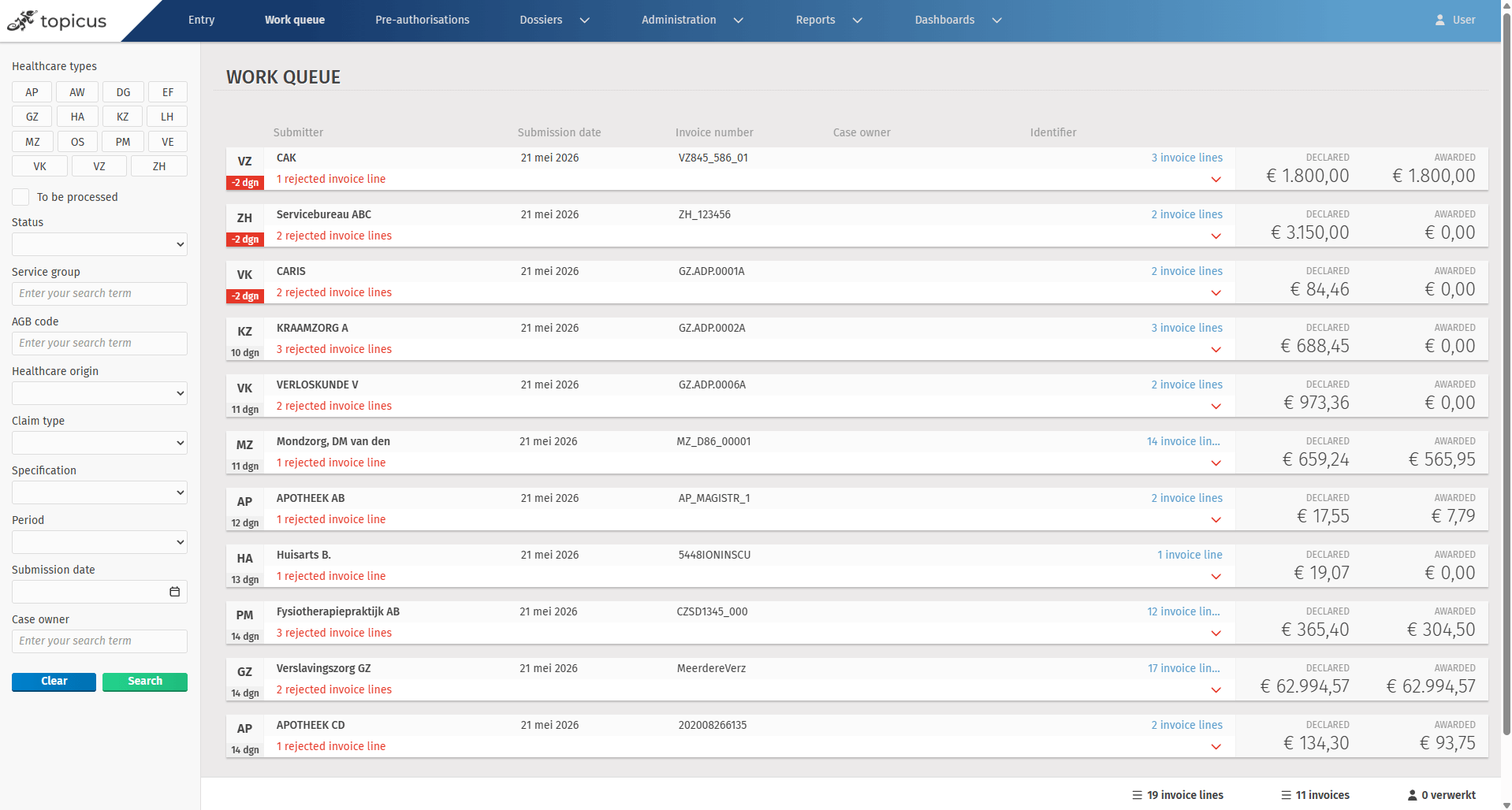Check the To be processed checkbox

(x=20, y=197)
